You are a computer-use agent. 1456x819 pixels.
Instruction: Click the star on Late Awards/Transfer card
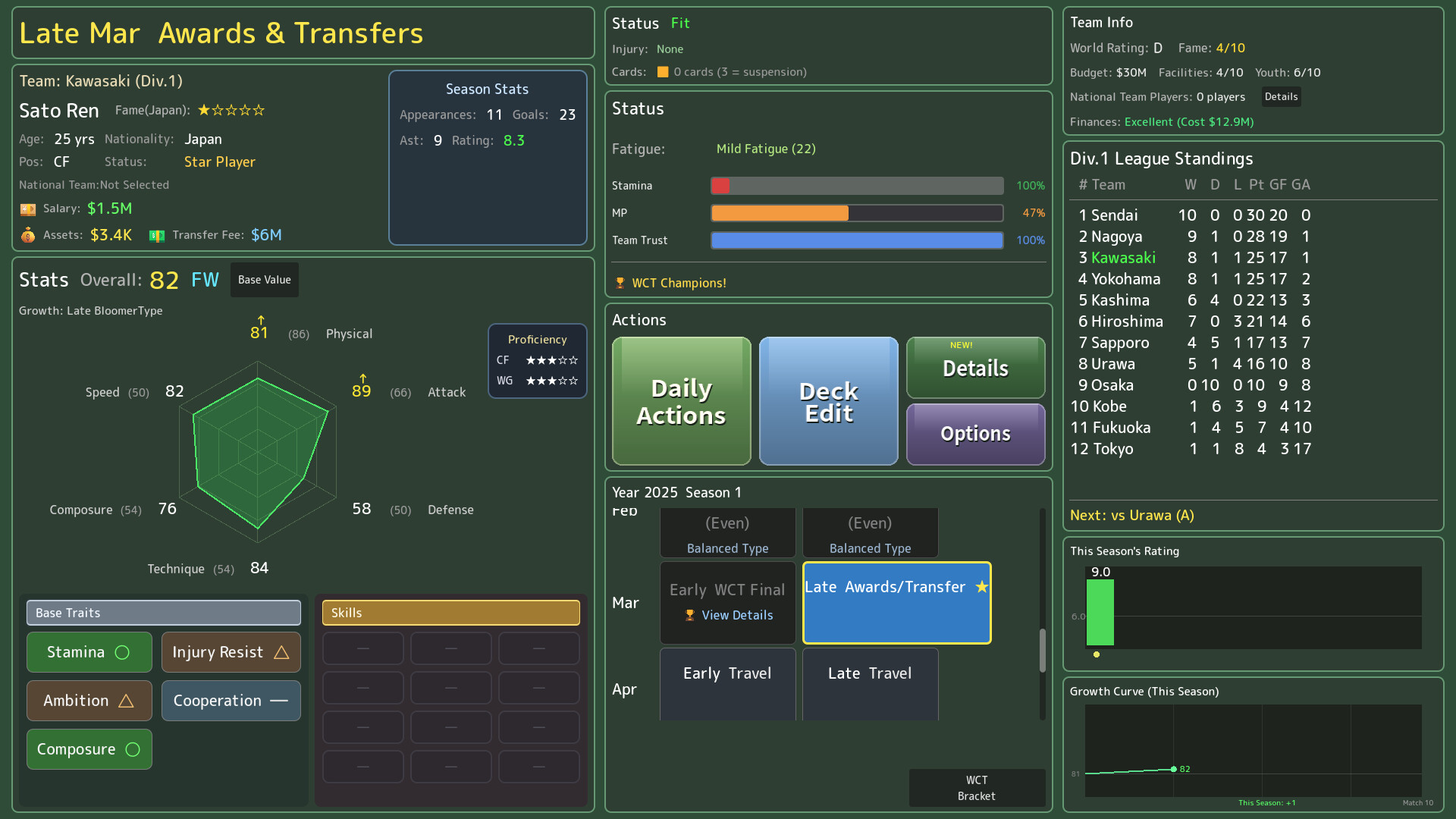point(981,586)
